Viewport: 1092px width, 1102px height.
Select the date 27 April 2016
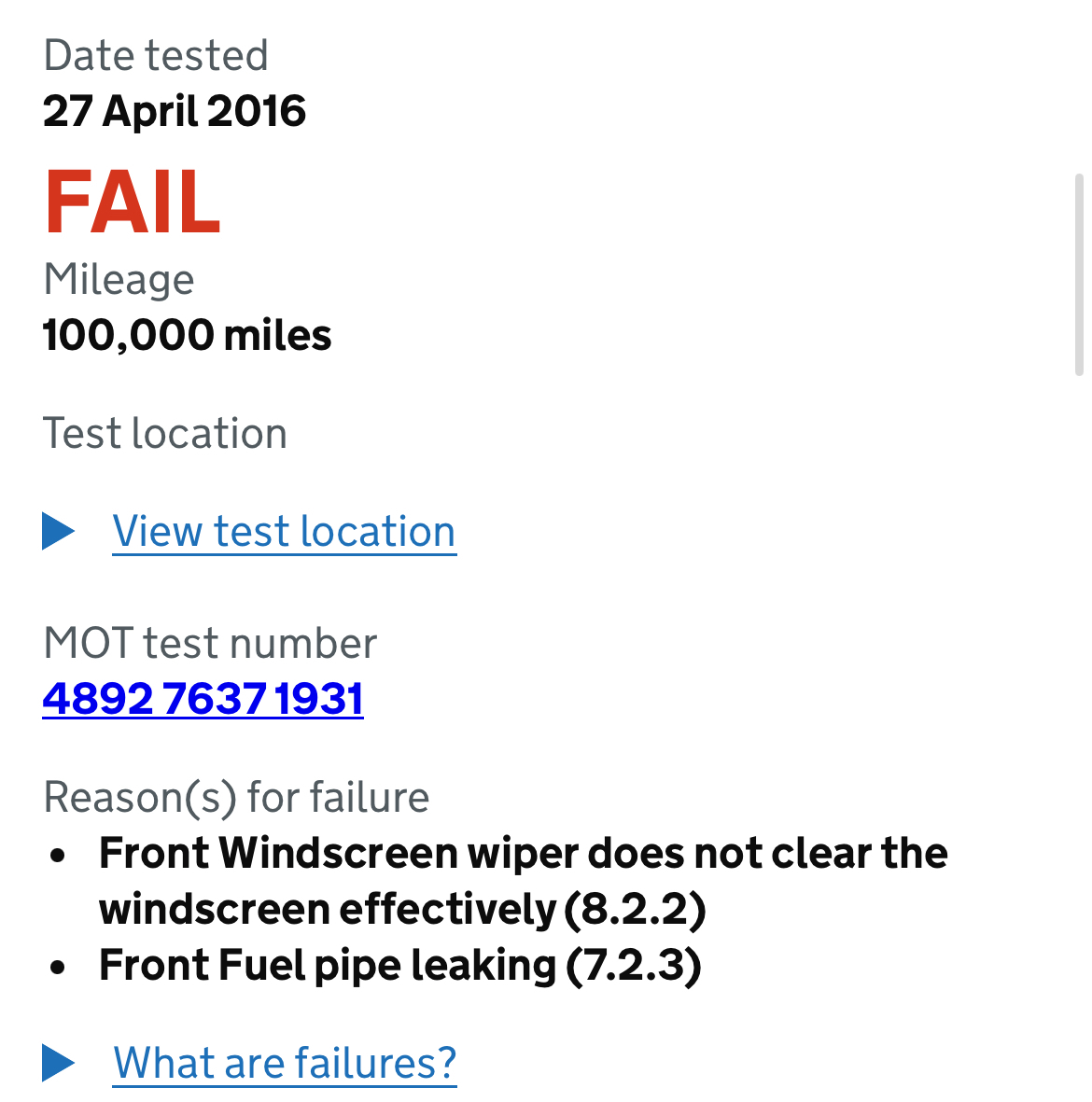coord(175,111)
